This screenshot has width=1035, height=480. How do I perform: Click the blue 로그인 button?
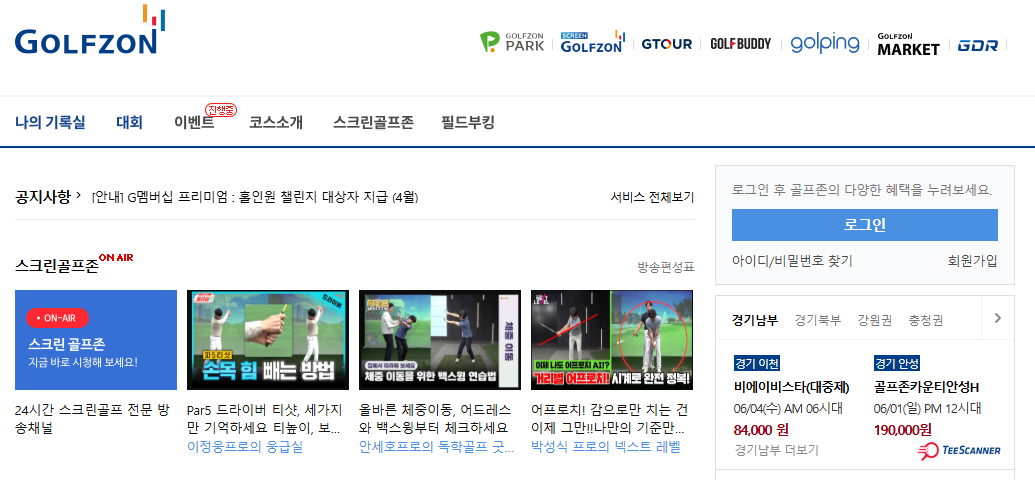865,225
